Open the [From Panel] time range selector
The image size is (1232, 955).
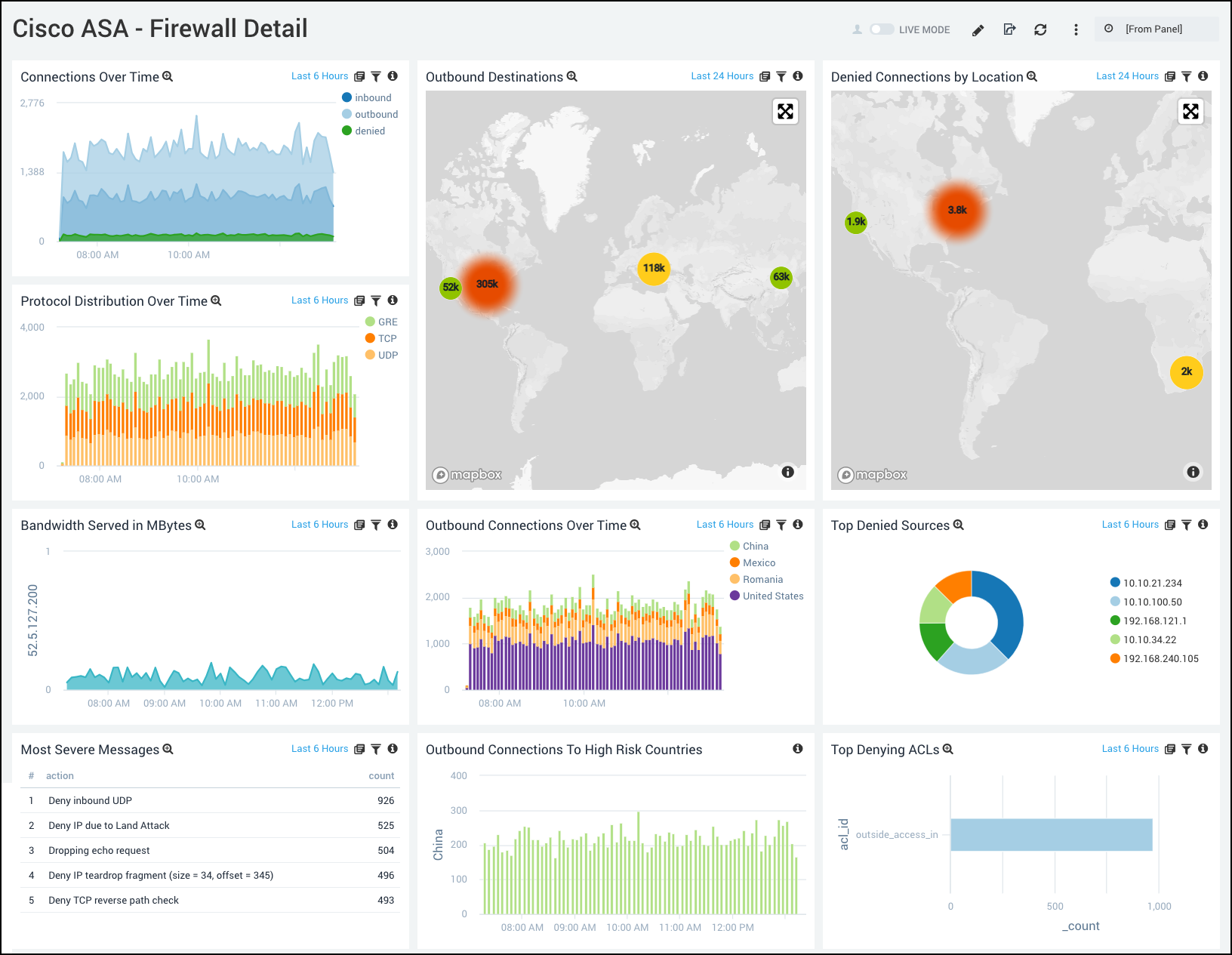tap(1154, 29)
